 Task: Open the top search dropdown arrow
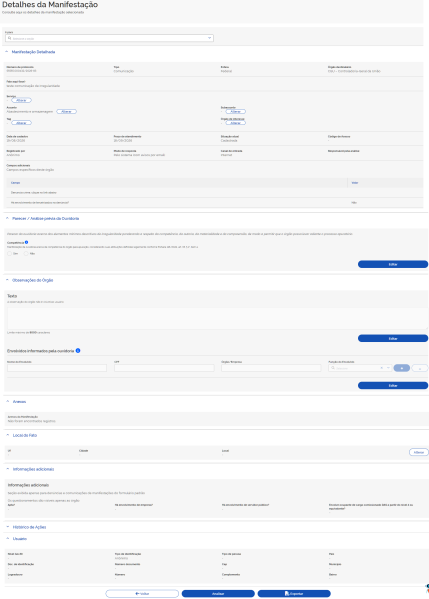tap(209, 38)
